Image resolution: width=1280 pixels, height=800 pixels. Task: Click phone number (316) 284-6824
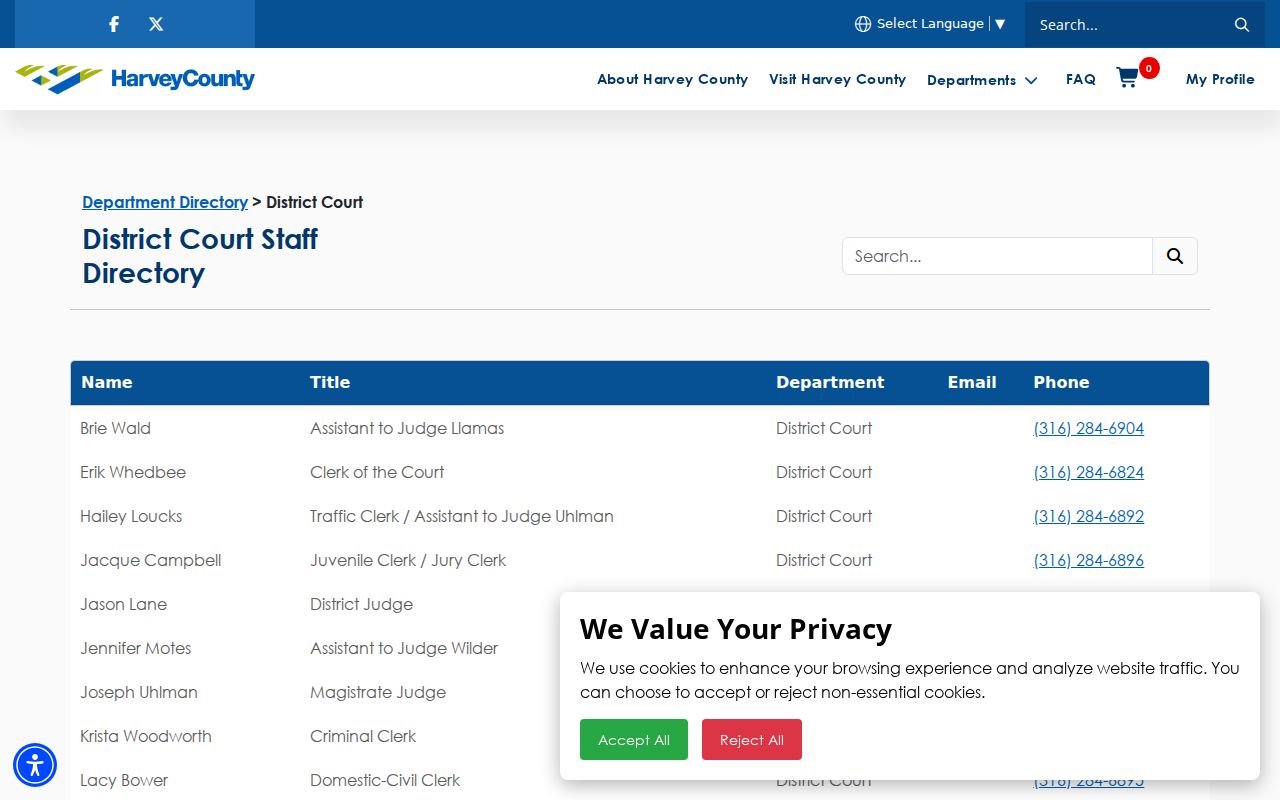(1089, 472)
